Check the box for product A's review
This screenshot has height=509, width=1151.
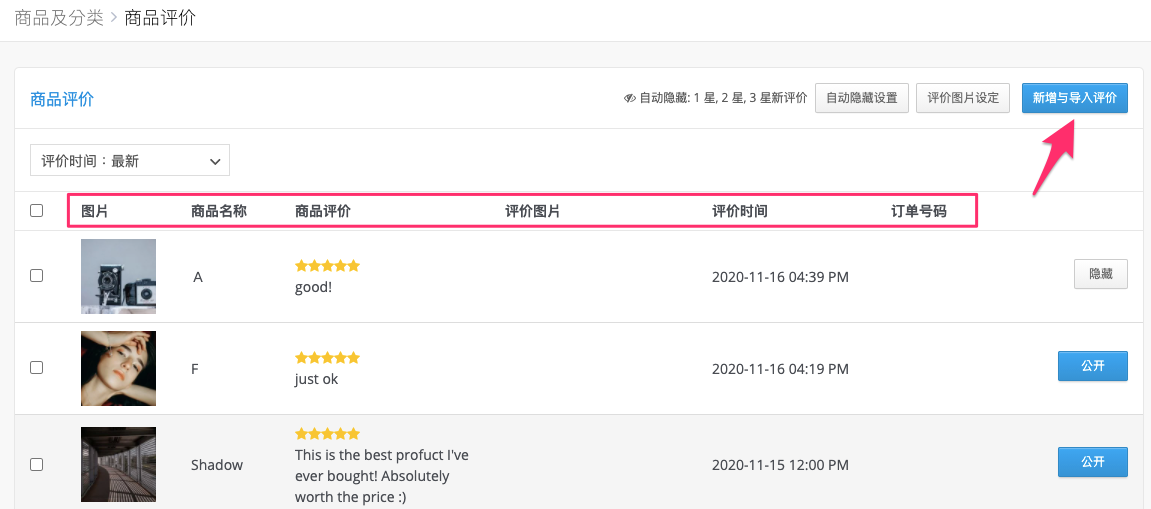point(37,275)
